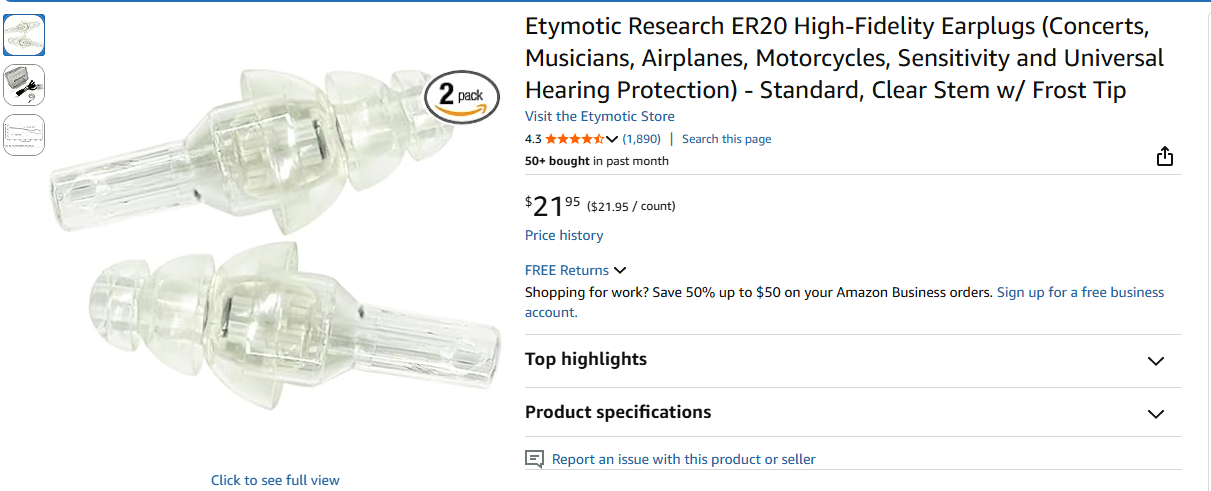Image resolution: width=1211 pixels, height=491 pixels.
Task: Click the orange star rating icons
Action: coord(573,139)
